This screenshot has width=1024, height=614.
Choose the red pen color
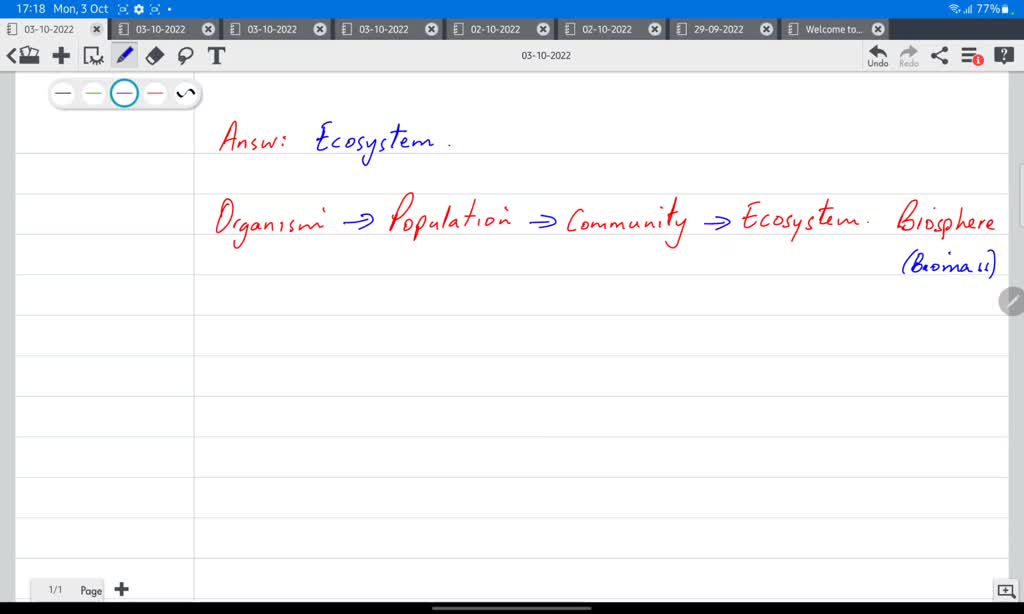click(x=155, y=93)
